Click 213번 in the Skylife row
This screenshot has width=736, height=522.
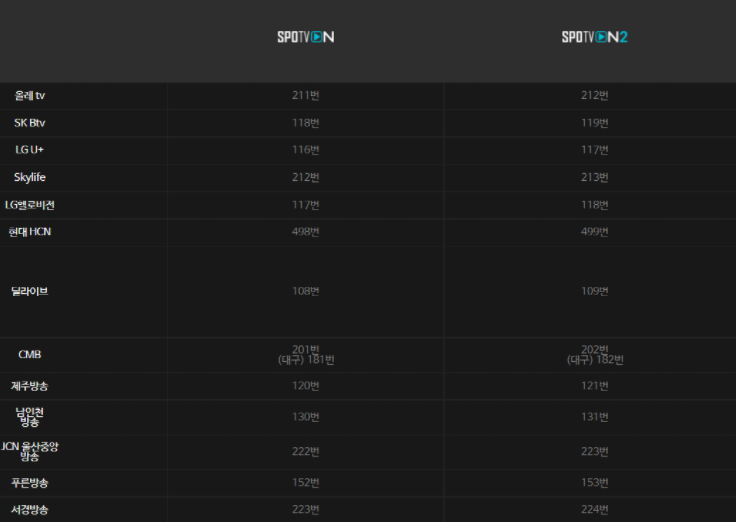pos(594,177)
